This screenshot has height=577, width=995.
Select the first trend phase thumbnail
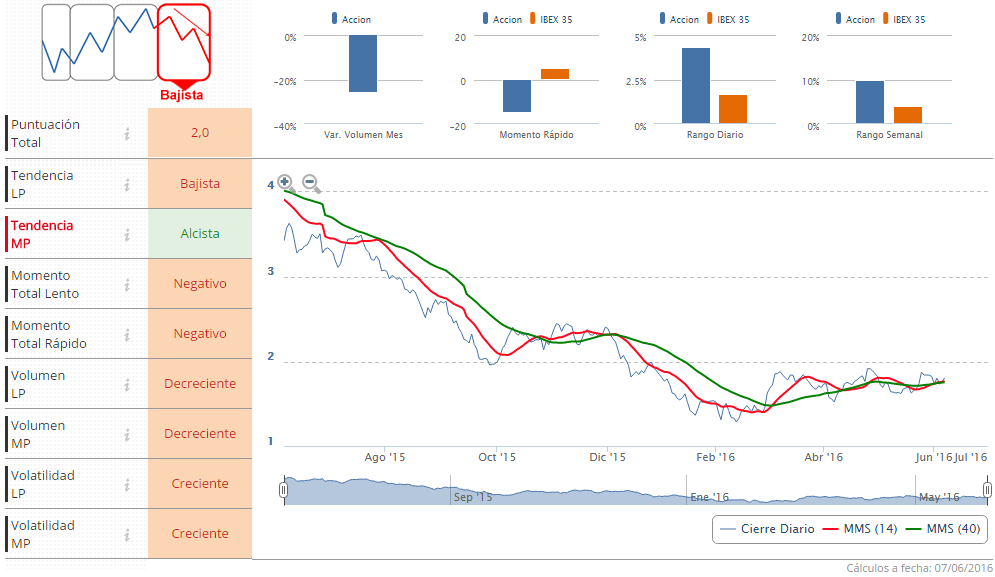(x=56, y=42)
